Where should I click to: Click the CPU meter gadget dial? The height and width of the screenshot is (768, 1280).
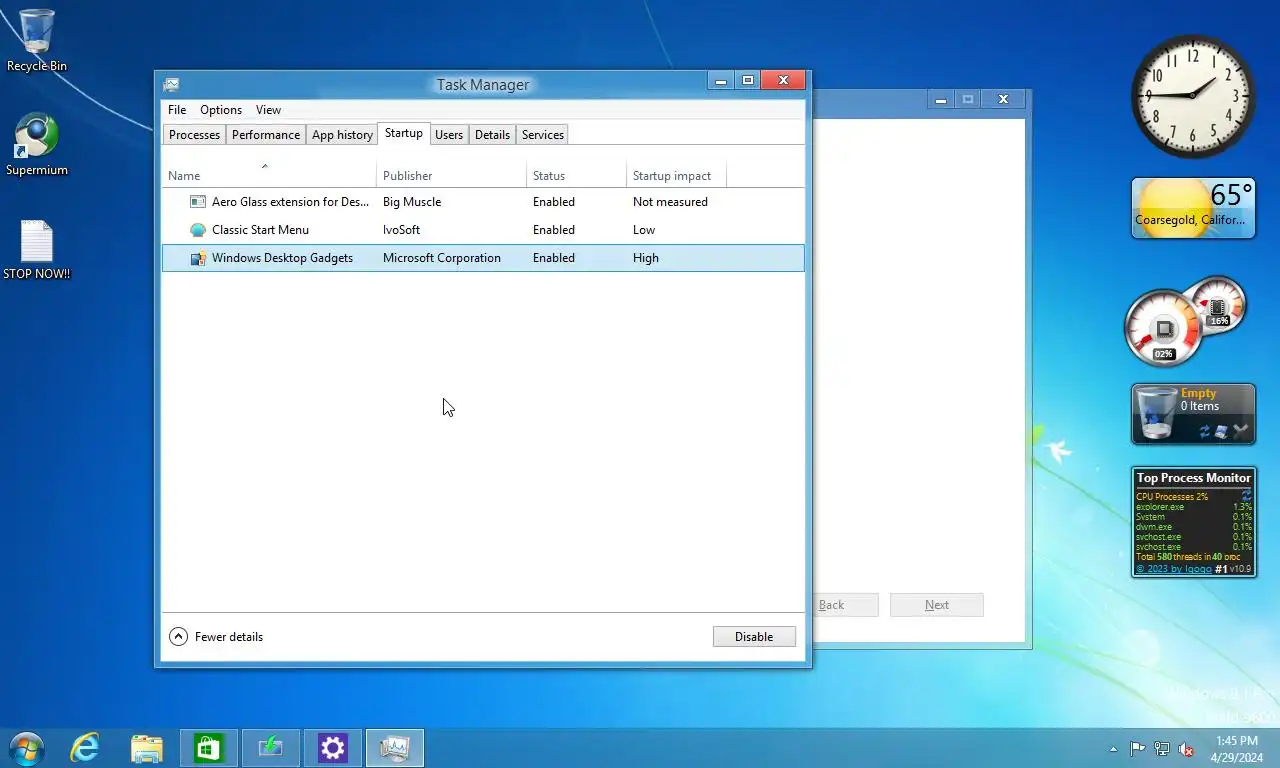coord(1164,328)
